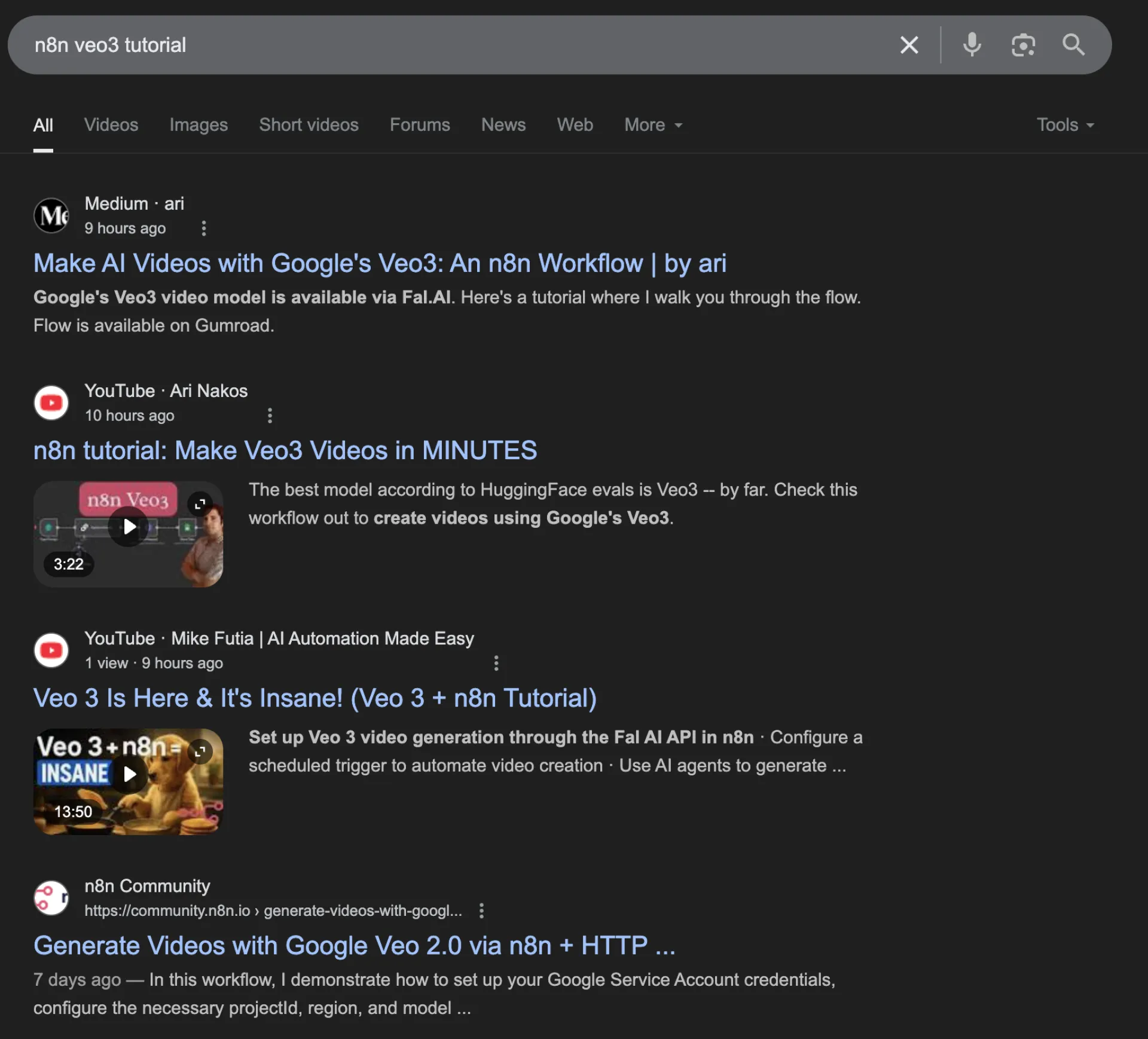This screenshot has height=1039, width=1148.
Task: Click the community.n8n.io URL breadcrumb
Action: tap(273, 910)
